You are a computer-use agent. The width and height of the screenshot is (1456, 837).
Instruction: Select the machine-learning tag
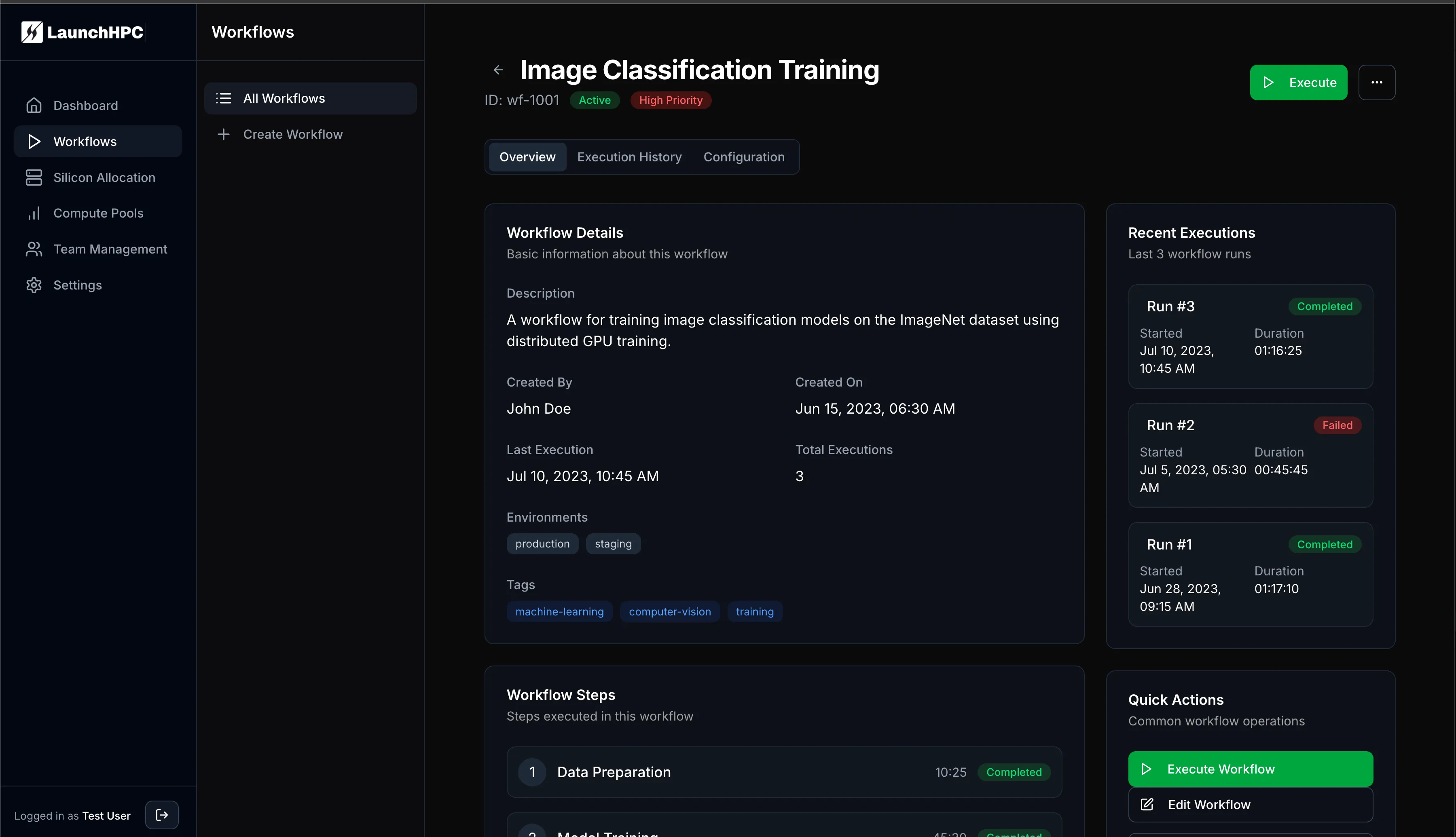pos(559,611)
